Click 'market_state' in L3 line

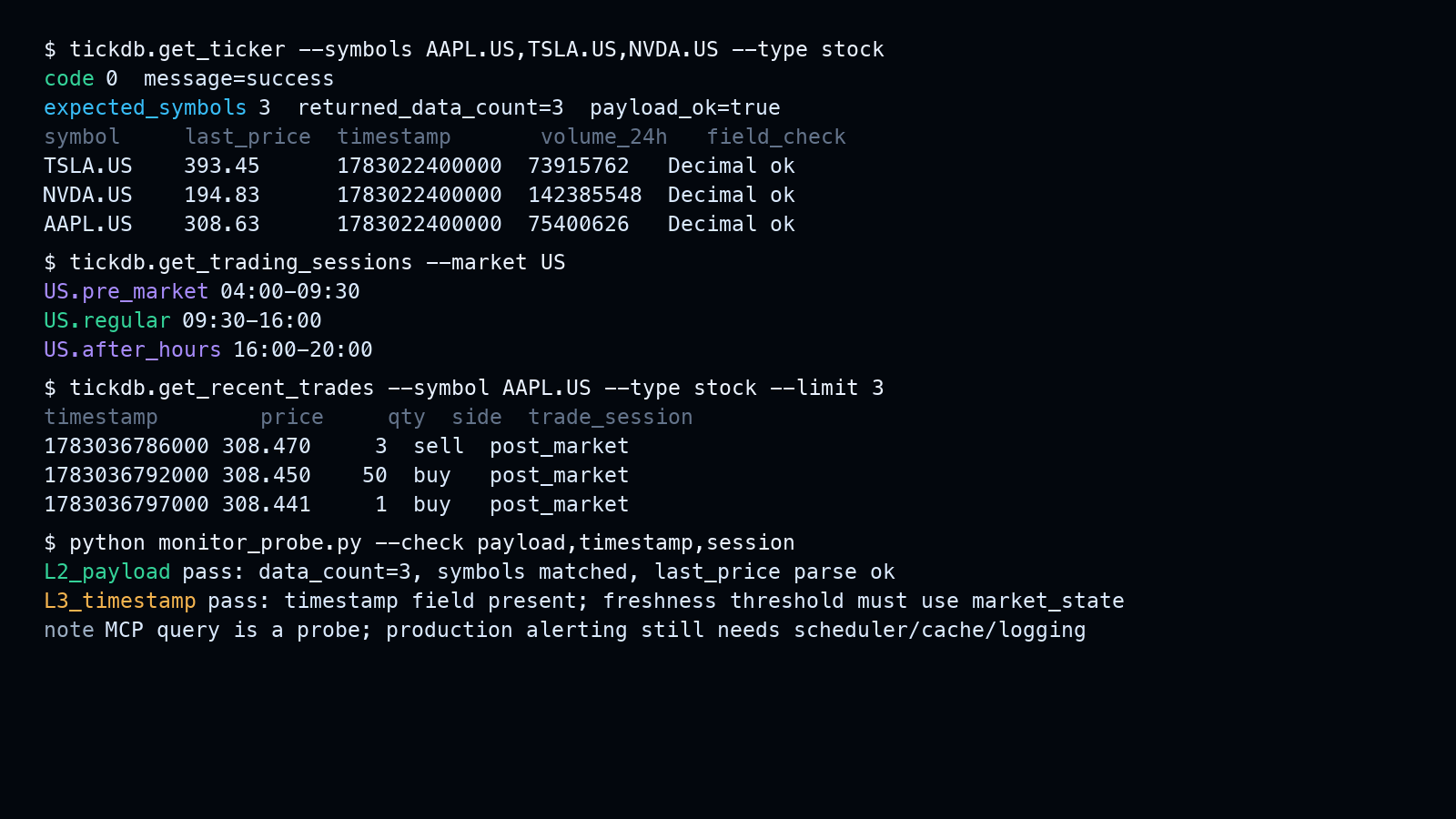pyautogui.click(x=1048, y=602)
